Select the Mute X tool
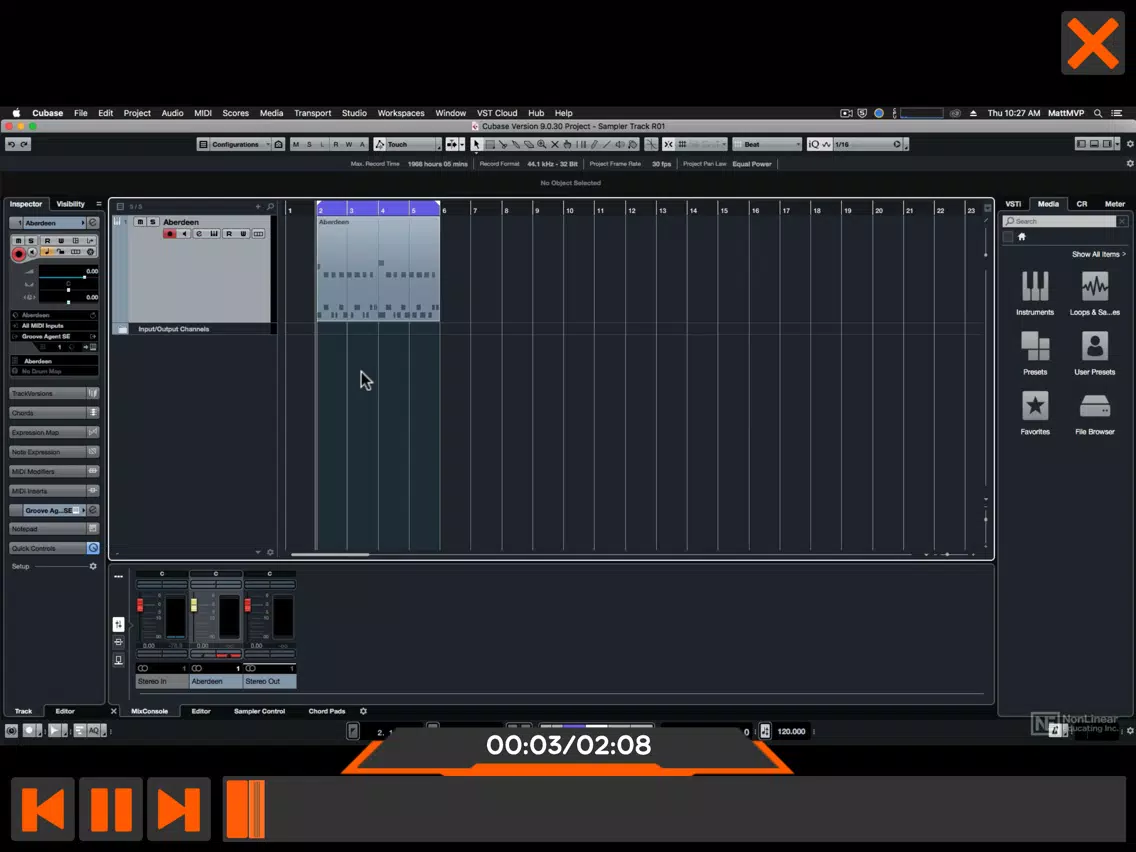Screen dimensions: 1136x852 [555, 144]
